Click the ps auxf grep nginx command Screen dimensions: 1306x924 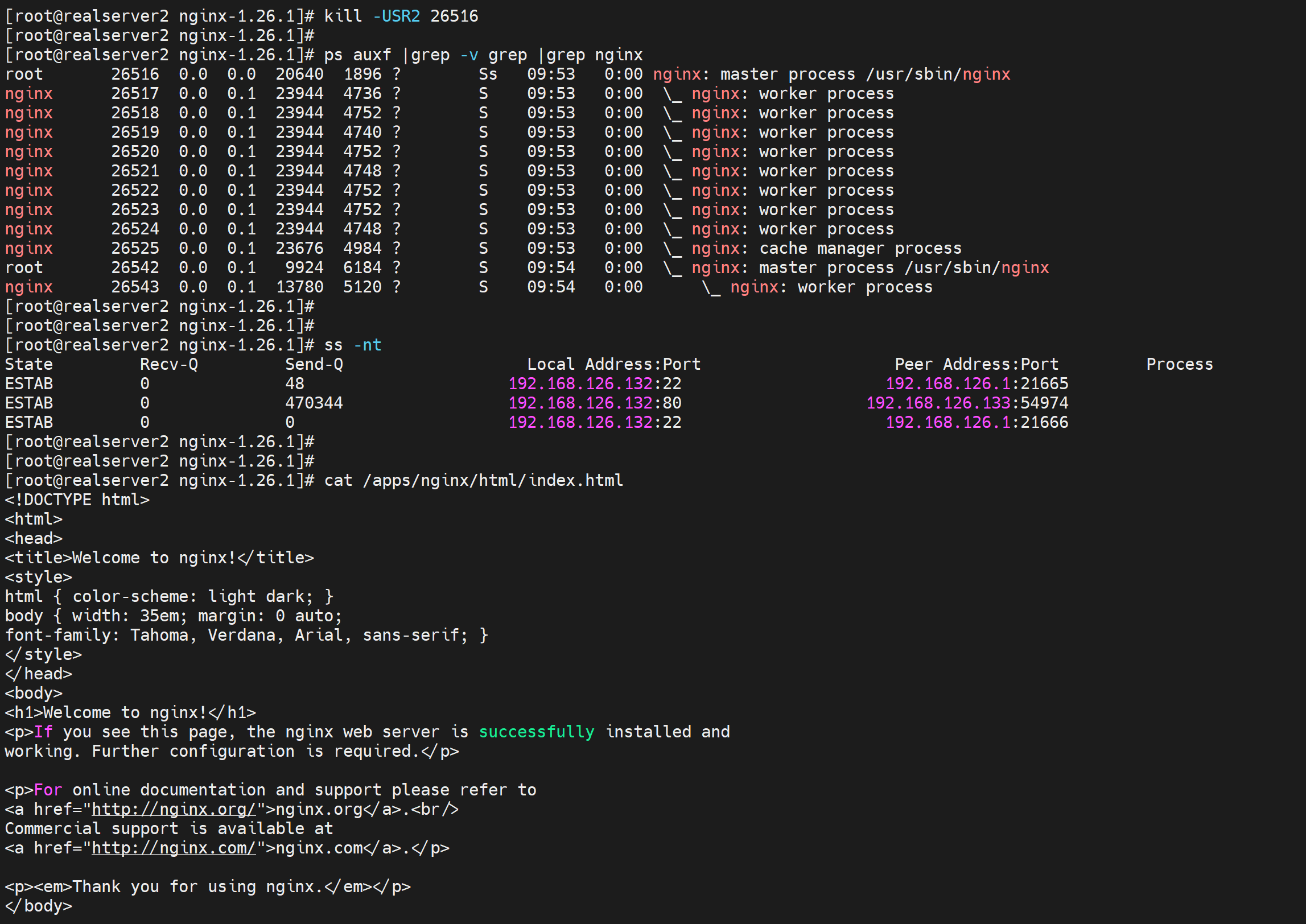pos(483,55)
